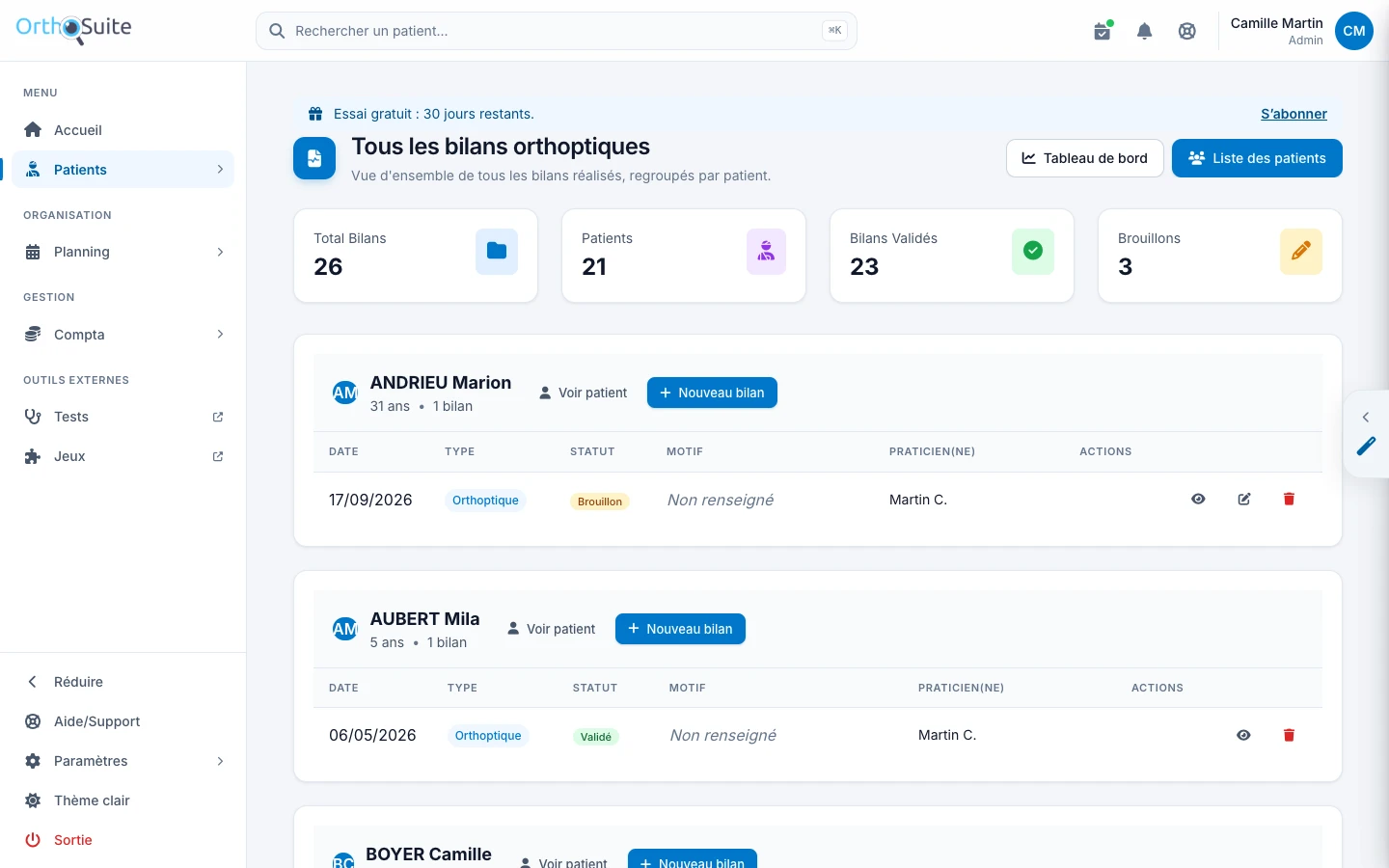Screen dimensions: 1389x868
Task: Open the notifications bell icon
Action: tap(1145, 31)
